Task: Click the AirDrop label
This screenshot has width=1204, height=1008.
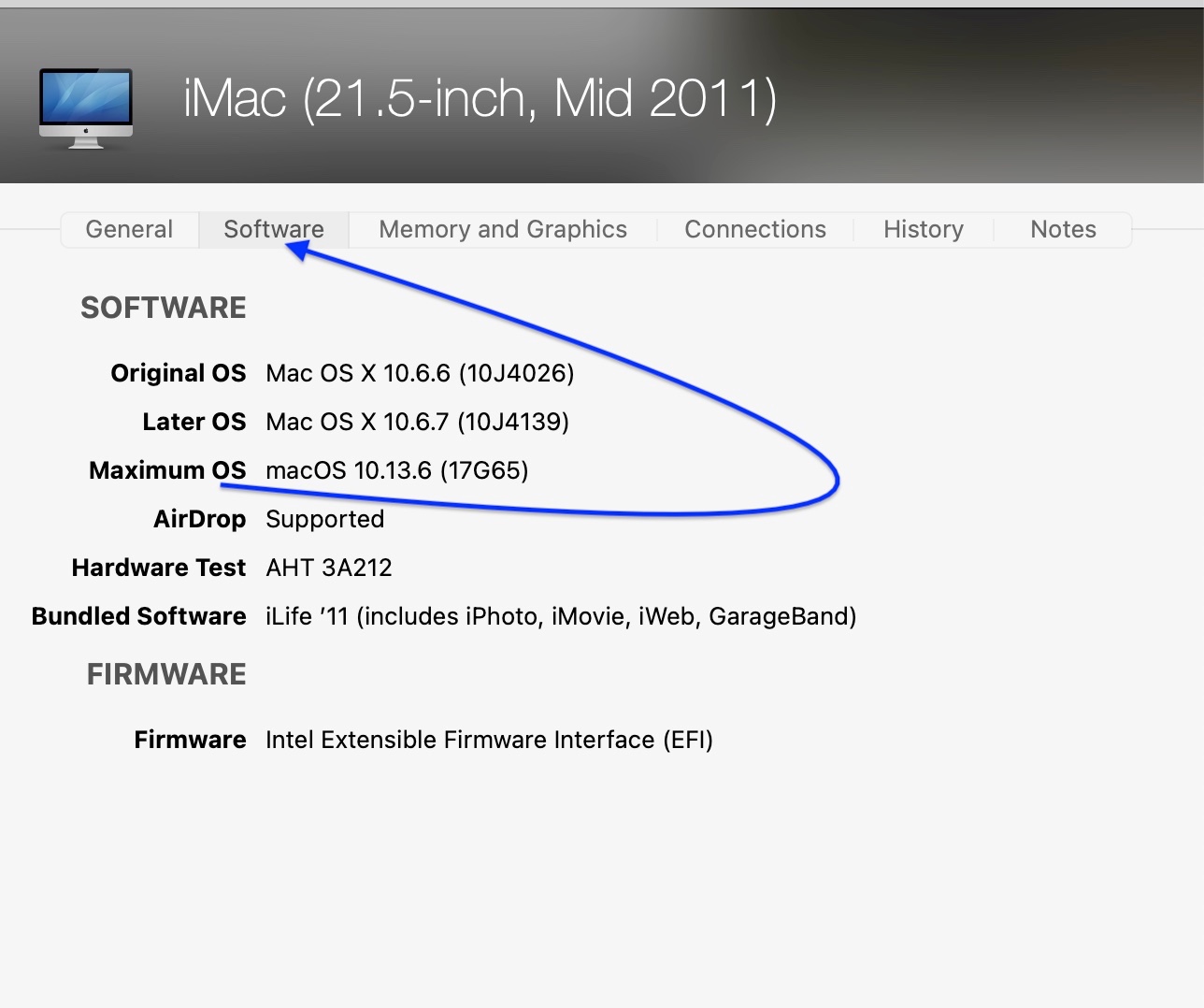Action: [200, 519]
